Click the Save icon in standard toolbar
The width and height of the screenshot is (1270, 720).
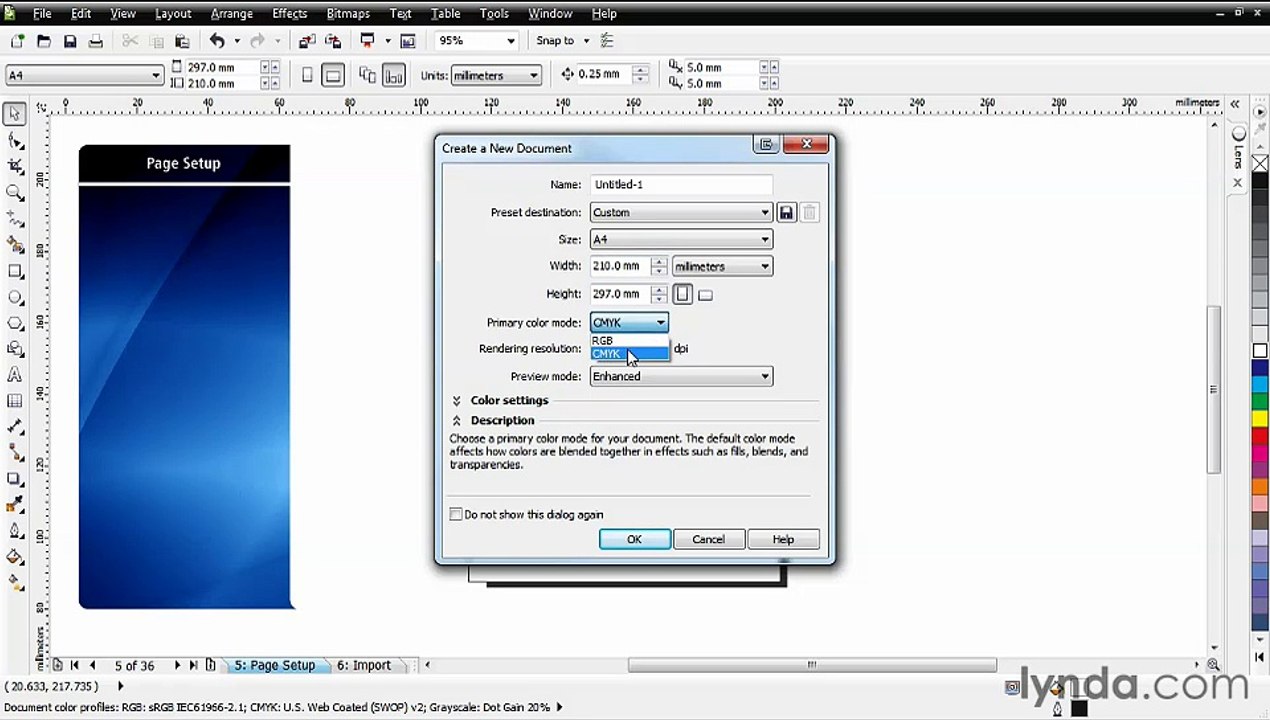(x=70, y=41)
